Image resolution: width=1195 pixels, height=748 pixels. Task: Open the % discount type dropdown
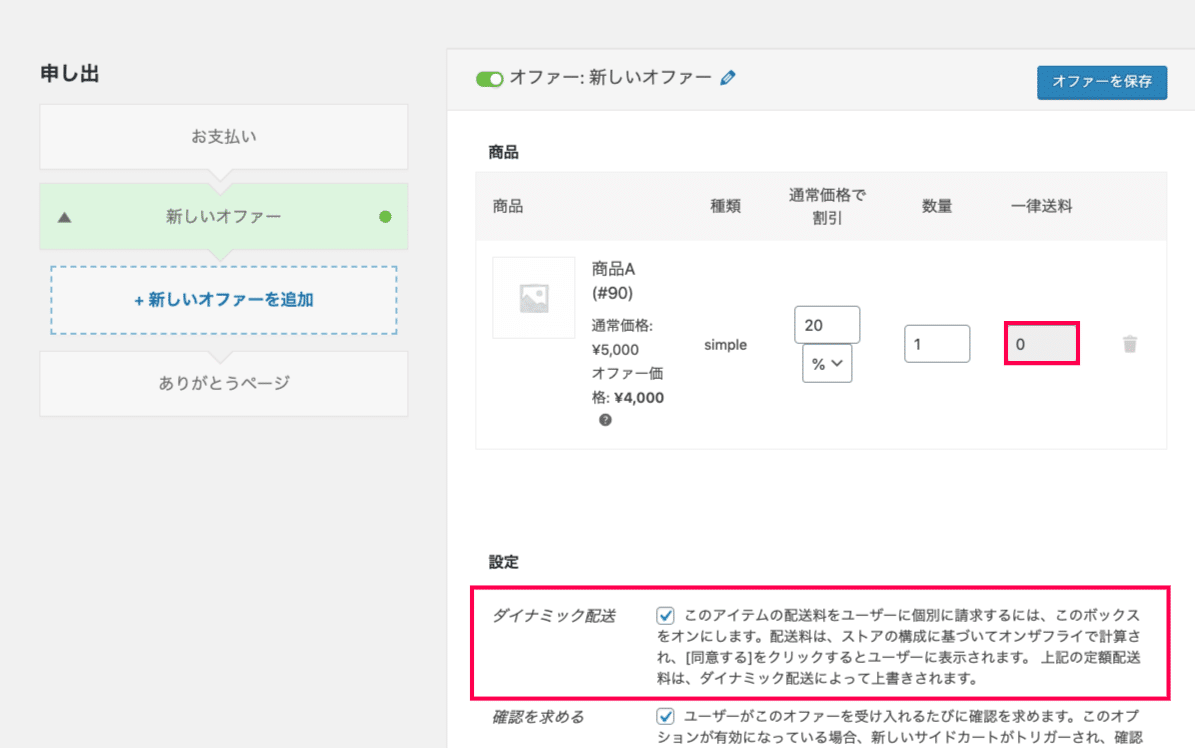coord(827,364)
